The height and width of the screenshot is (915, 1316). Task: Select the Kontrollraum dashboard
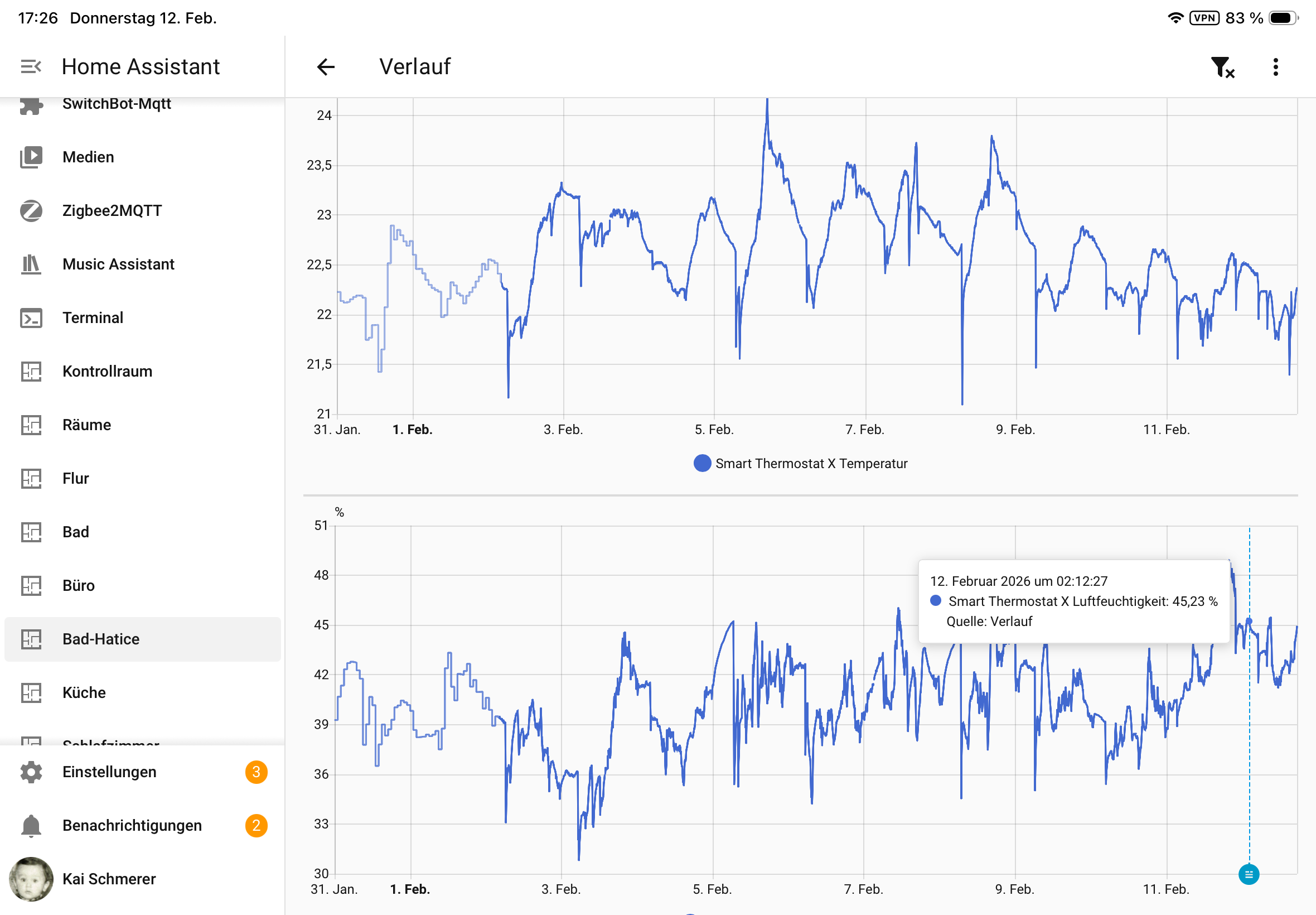(x=107, y=372)
